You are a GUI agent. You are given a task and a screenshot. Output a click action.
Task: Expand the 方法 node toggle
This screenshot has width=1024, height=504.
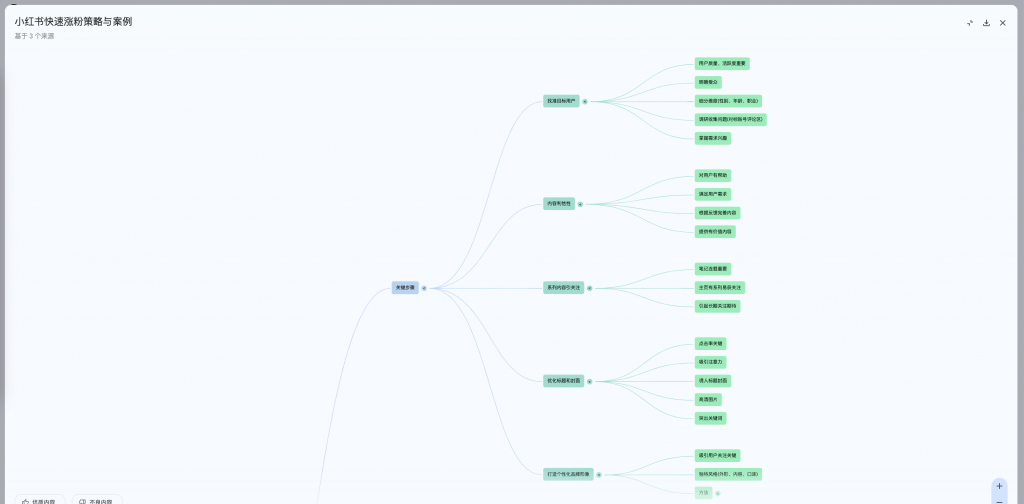[x=718, y=494]
